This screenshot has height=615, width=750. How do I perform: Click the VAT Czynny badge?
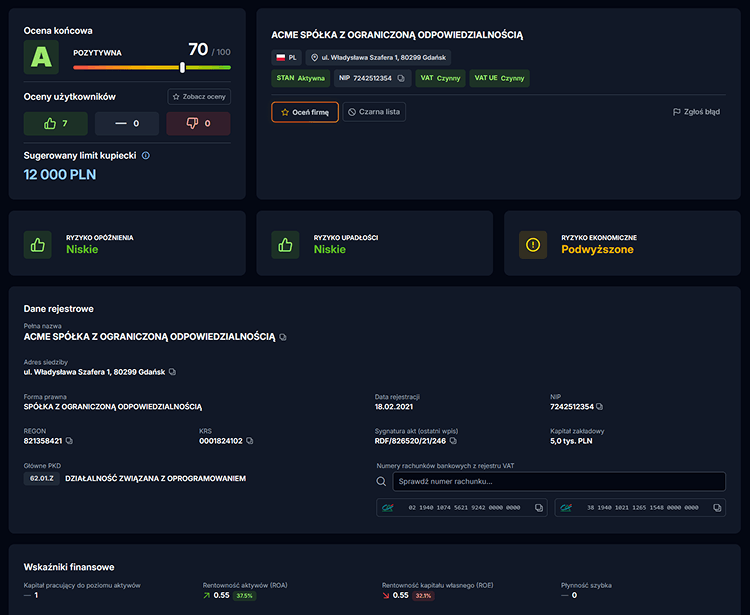coord(440,78)
